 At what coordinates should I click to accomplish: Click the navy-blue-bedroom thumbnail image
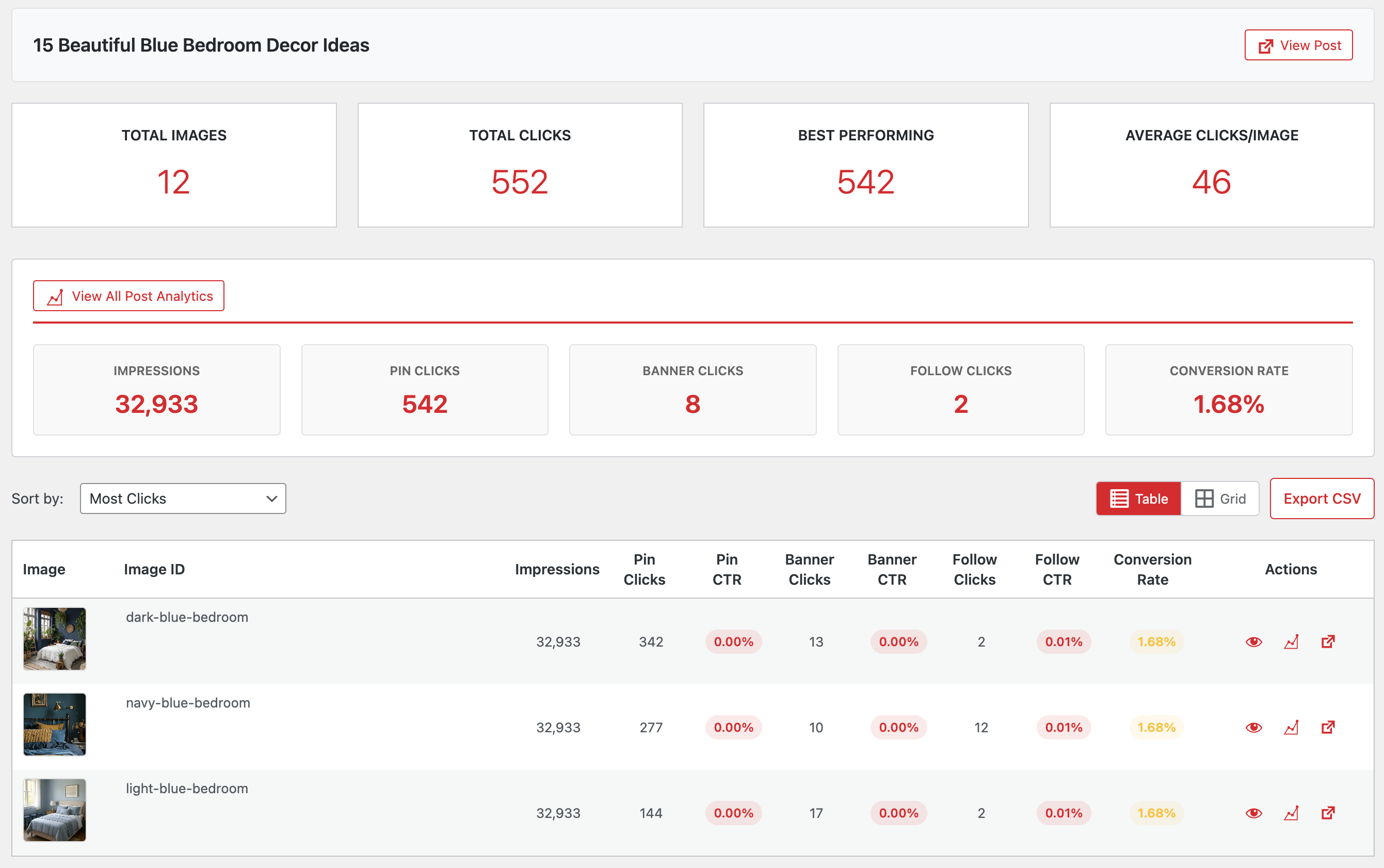point(55,725)
